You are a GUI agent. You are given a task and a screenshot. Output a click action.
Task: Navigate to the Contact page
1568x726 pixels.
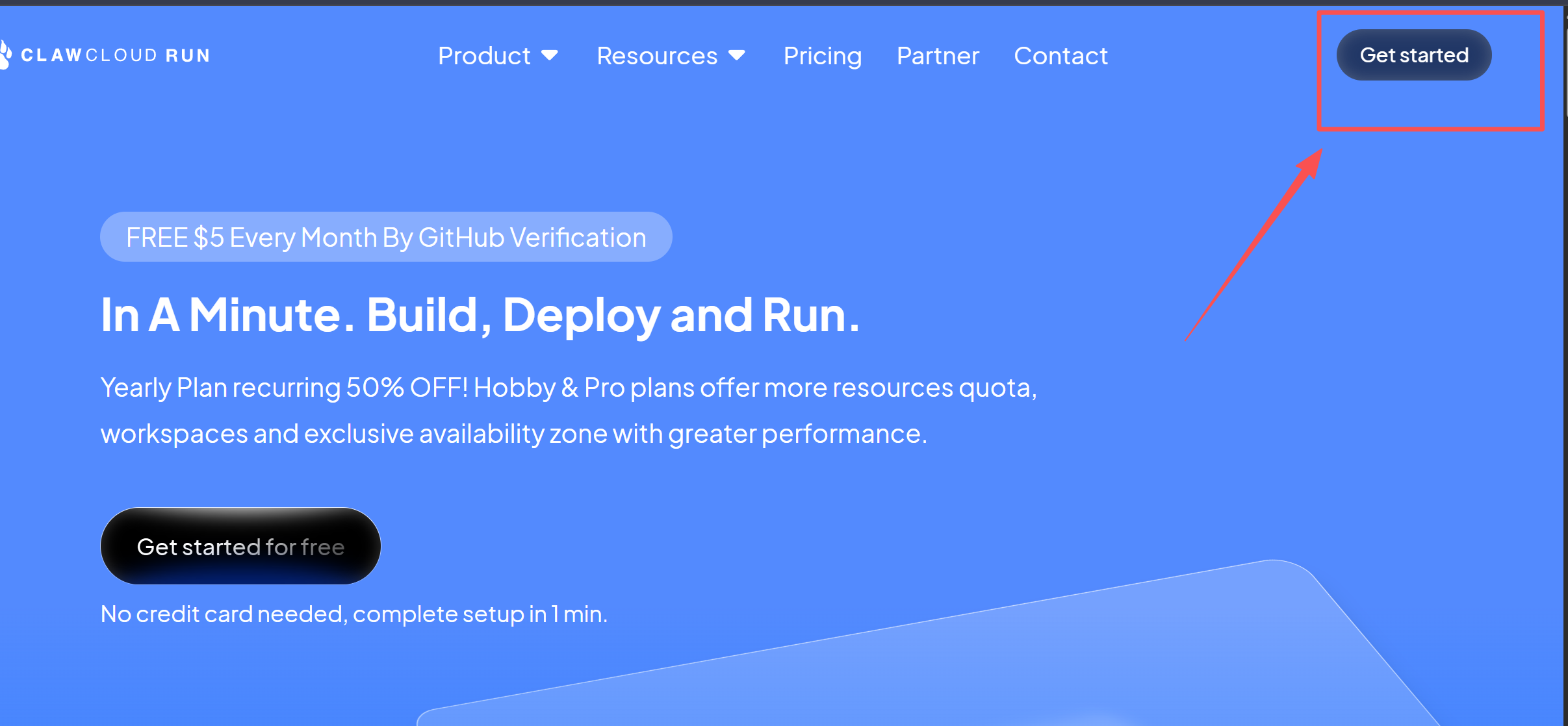pyautogui.click(x=1060, y=56)
